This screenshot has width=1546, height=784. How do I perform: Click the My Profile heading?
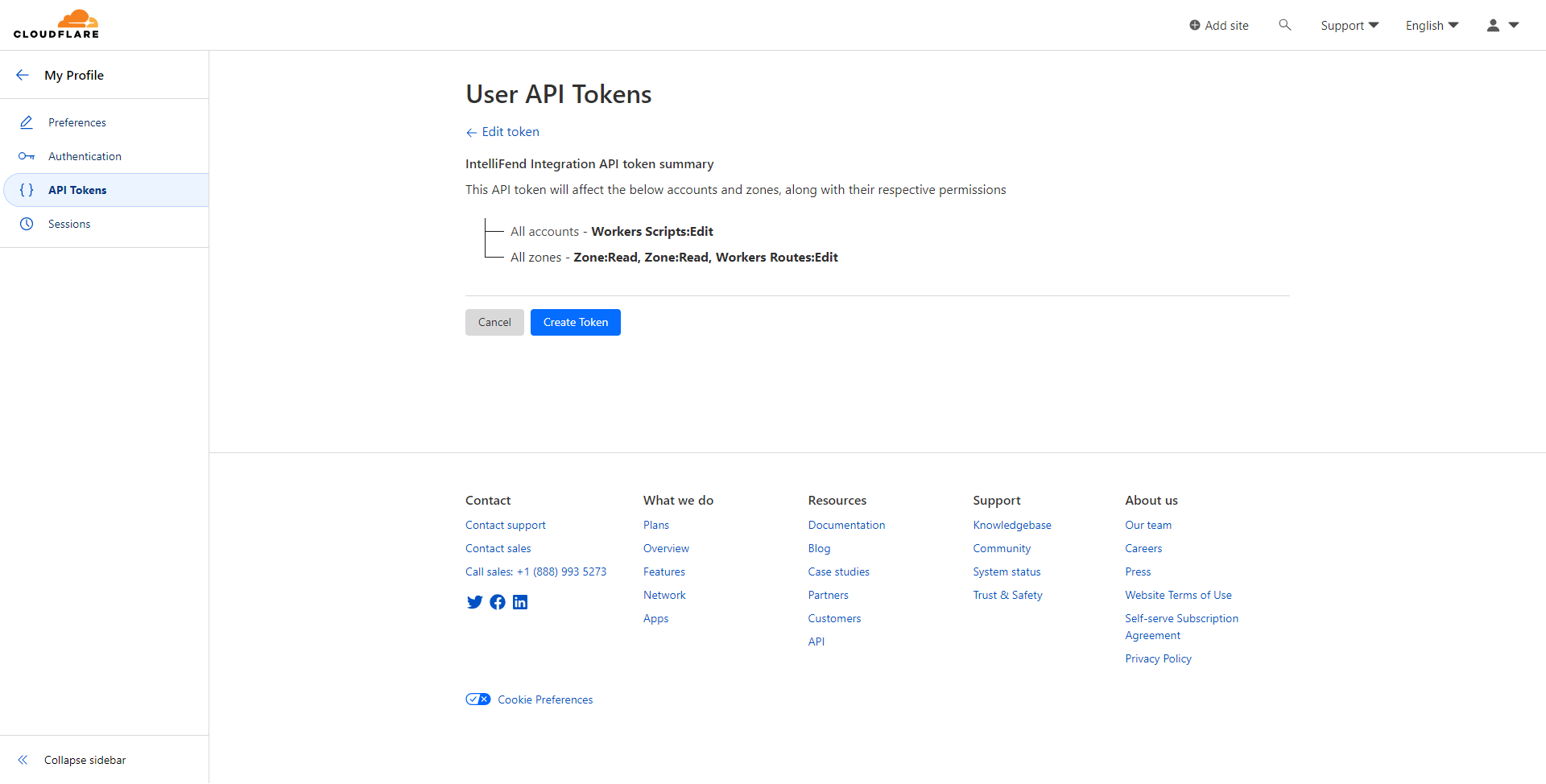tap(74, 75)
